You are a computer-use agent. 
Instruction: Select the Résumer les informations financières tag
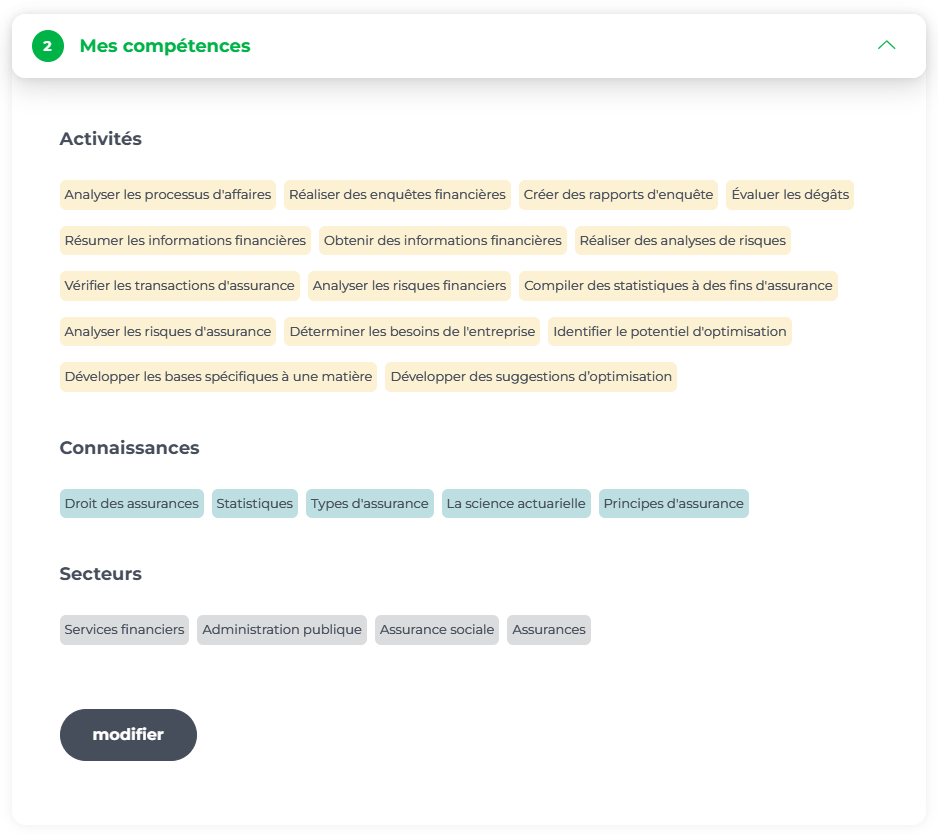(185, 241)
